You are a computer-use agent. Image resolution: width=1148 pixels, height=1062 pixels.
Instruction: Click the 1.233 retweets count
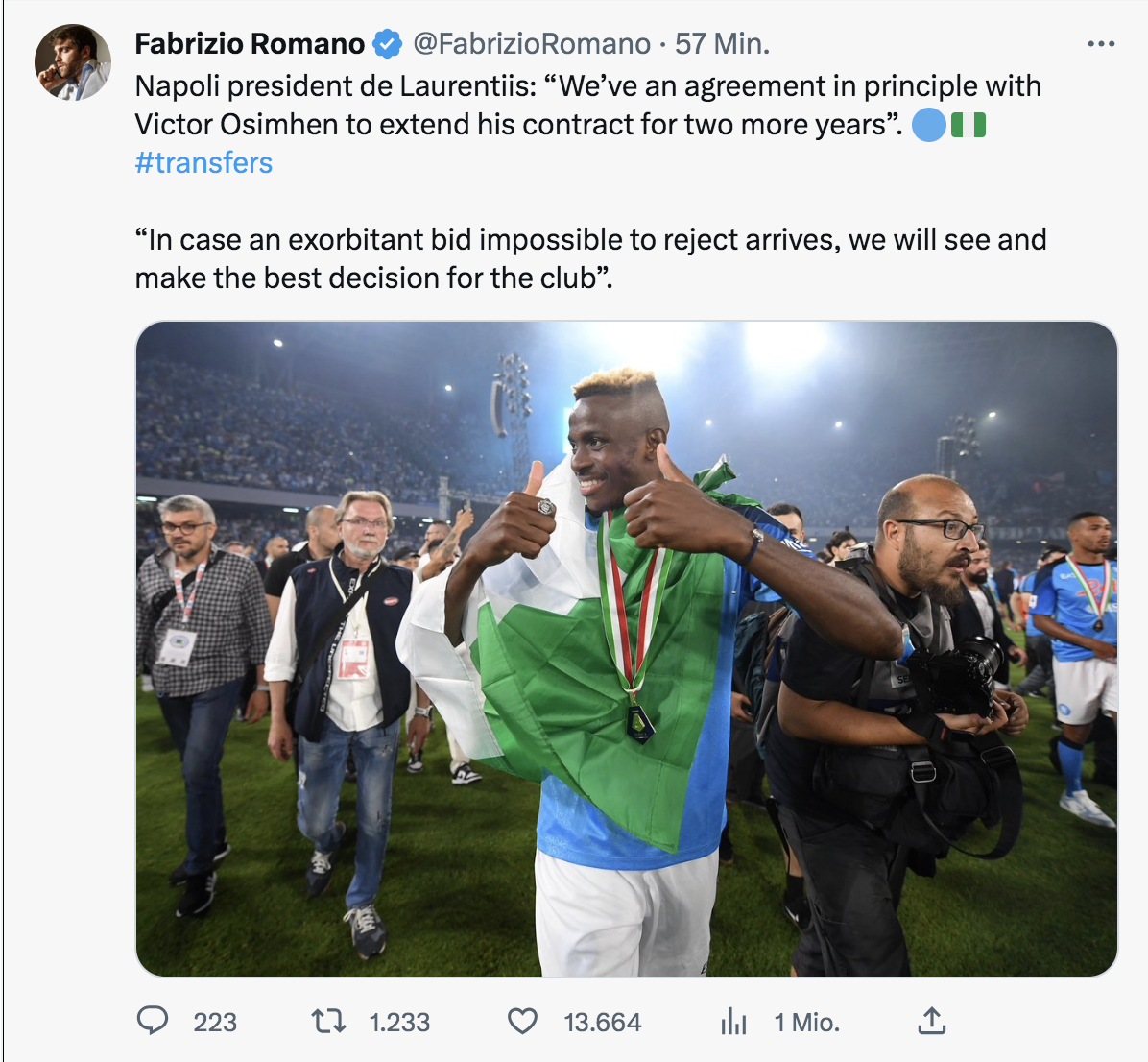point(399,1023)
